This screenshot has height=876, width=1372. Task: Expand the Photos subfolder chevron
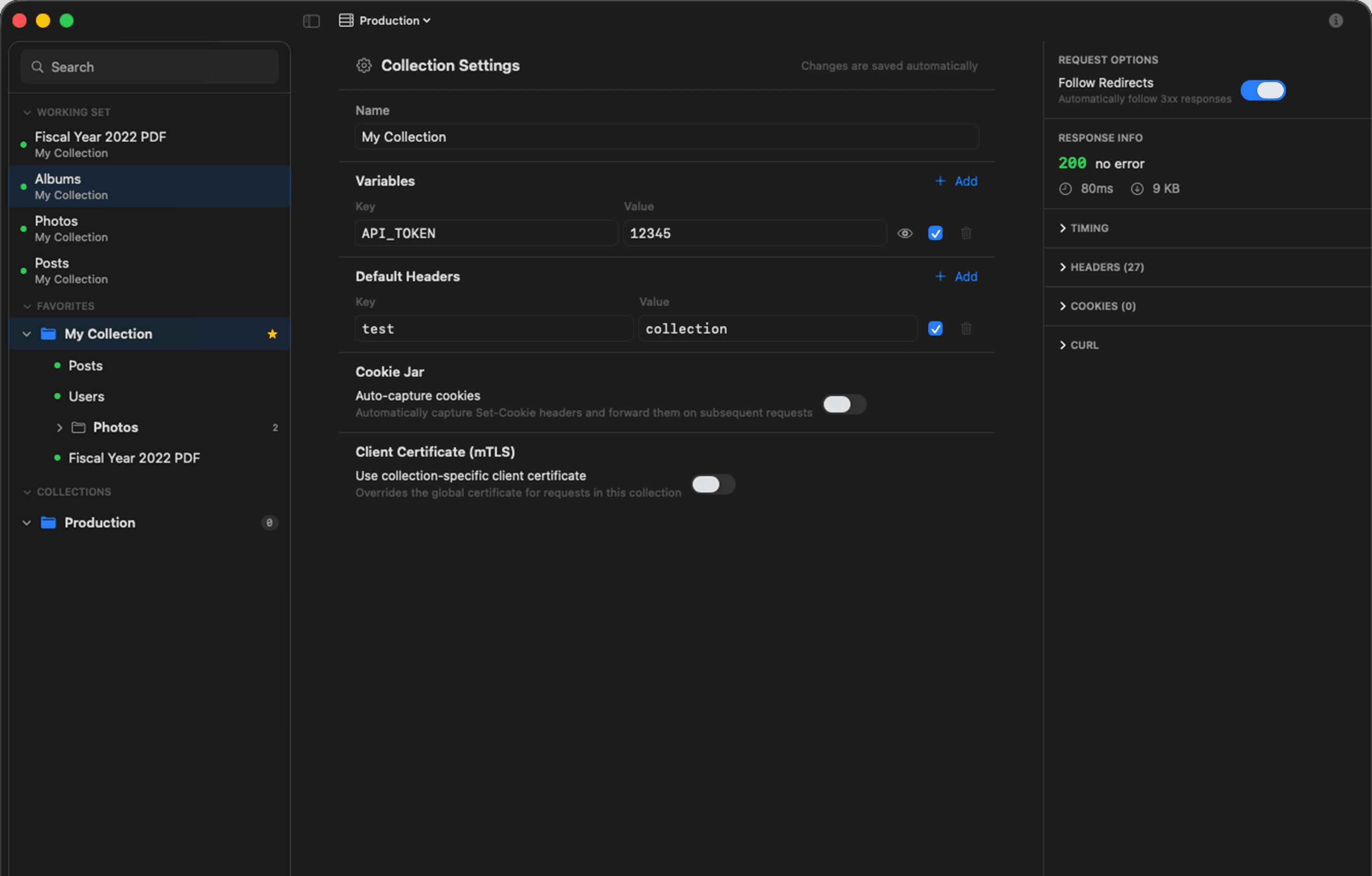click(59, 428)
